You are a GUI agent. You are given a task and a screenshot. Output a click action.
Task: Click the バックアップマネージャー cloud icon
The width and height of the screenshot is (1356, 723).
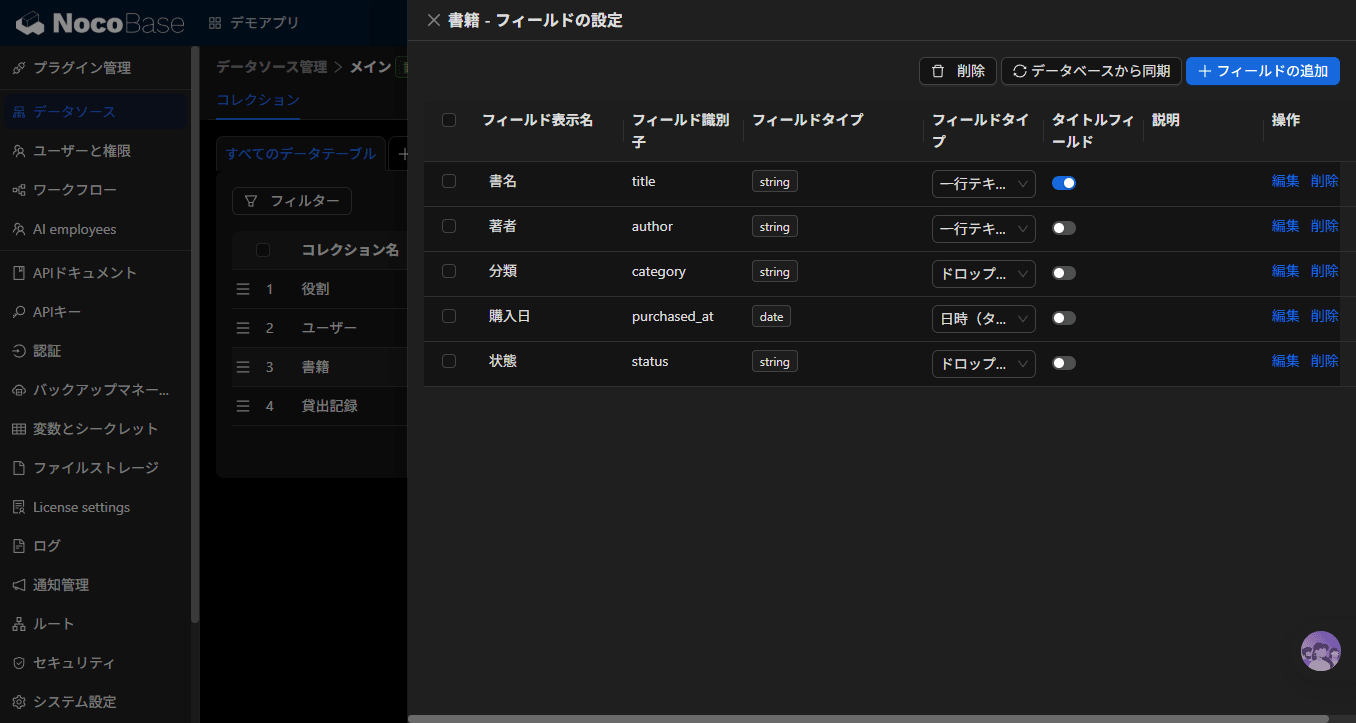[x=19, y=390]
